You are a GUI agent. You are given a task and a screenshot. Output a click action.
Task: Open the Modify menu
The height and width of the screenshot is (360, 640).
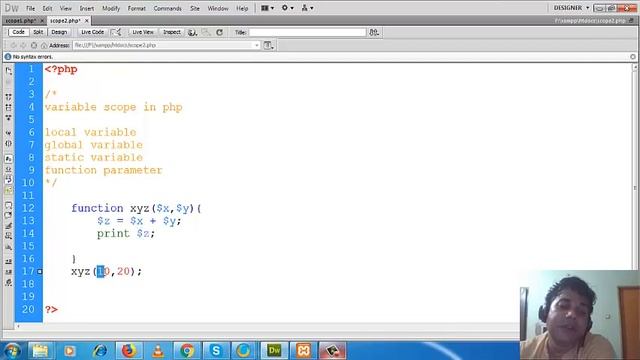[x=111, y=8]
